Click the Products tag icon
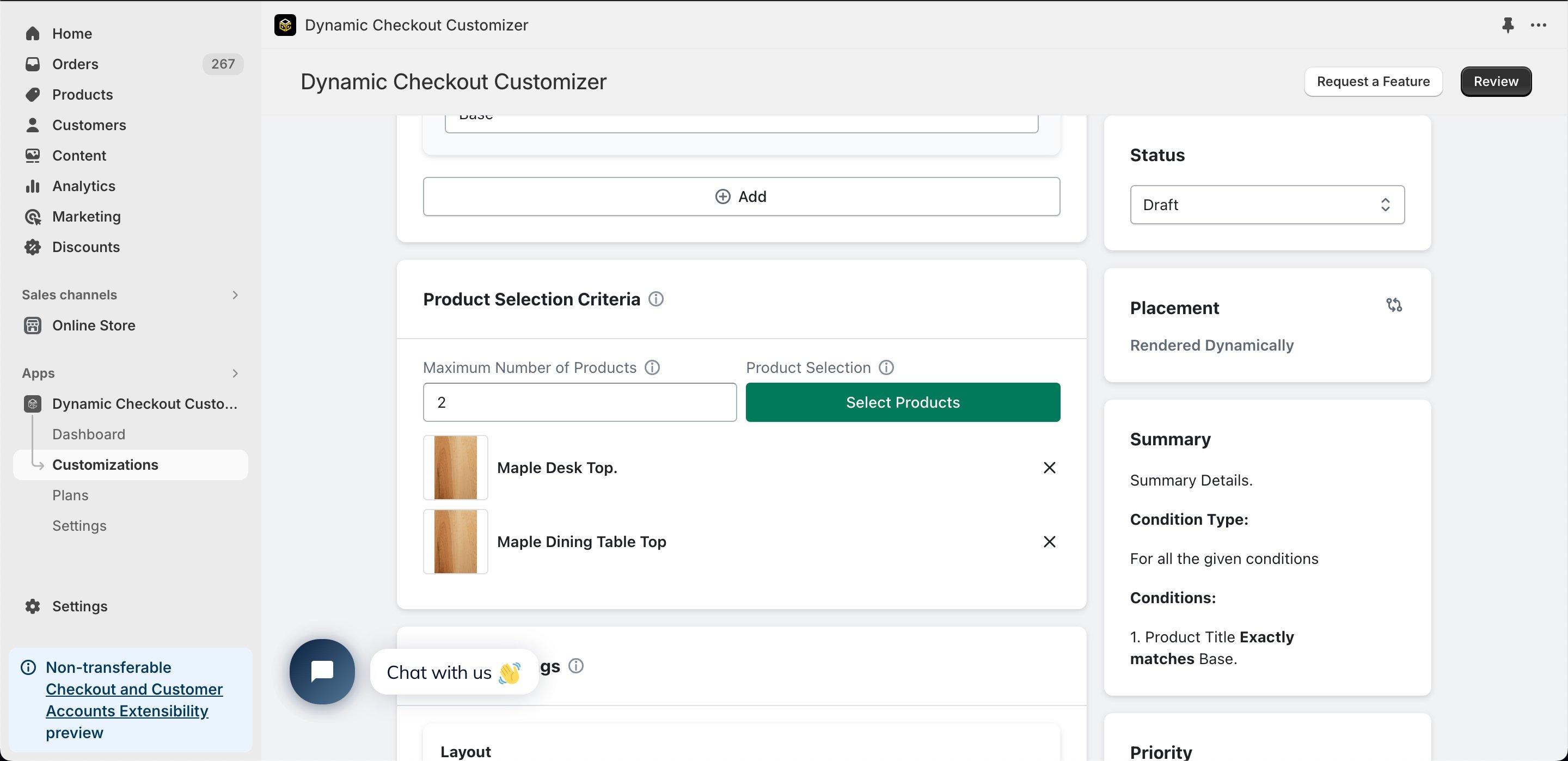The image size is (1568, 761). pyautogui.click(x=33, y=94)
